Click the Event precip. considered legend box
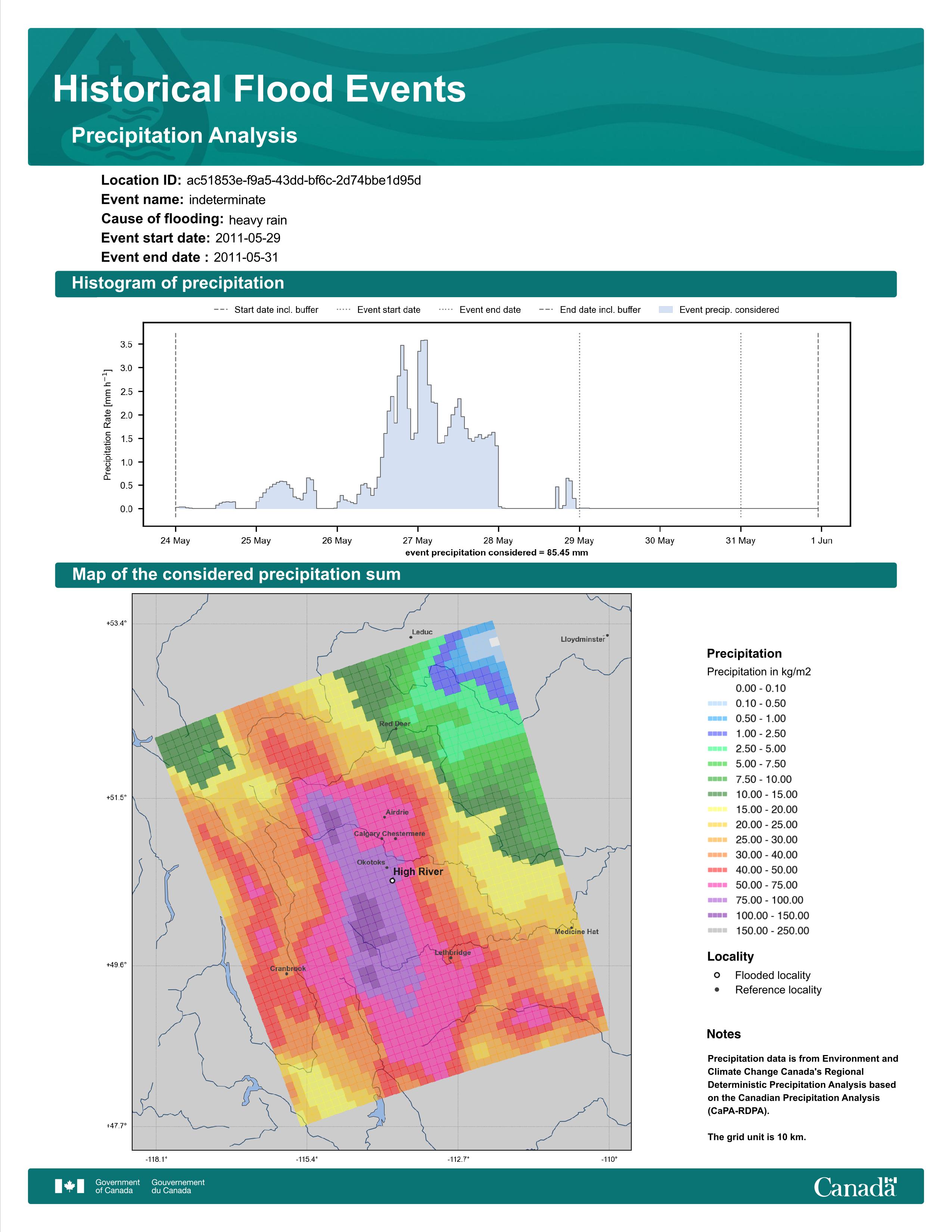952x1232 pixels. [x=666, y=310]
